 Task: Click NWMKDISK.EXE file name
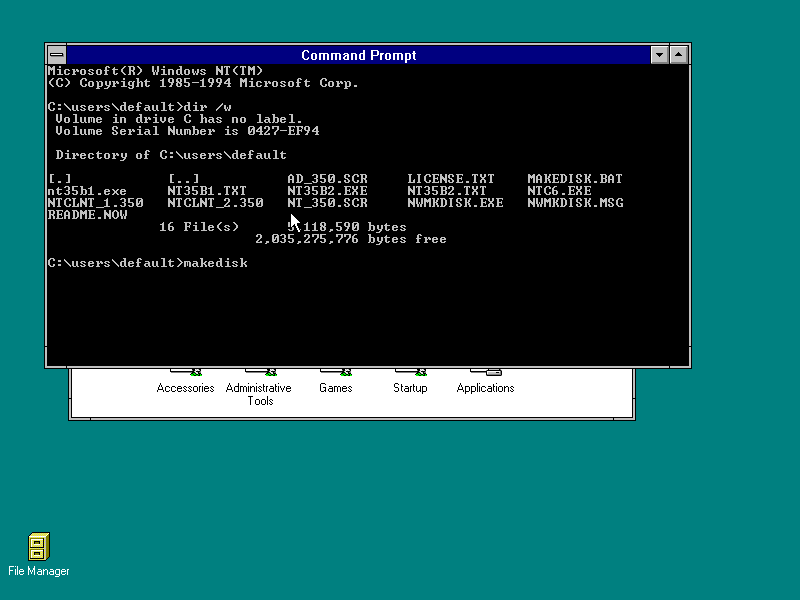pyautogui.click(x=455, y=203)
